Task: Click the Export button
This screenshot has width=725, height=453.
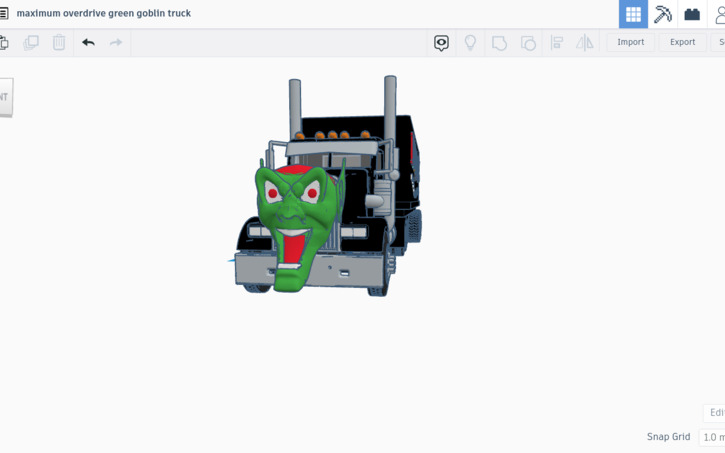Action: 682,42
